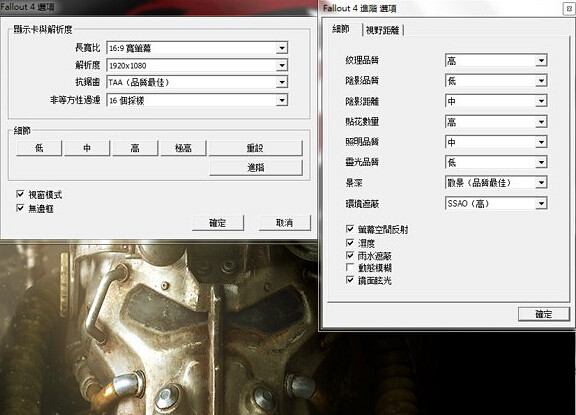The width and height of the screenshot is (576, 415).
Task: Toggle the 無邊框 checkbox
Action: click(x=21, y=208)
